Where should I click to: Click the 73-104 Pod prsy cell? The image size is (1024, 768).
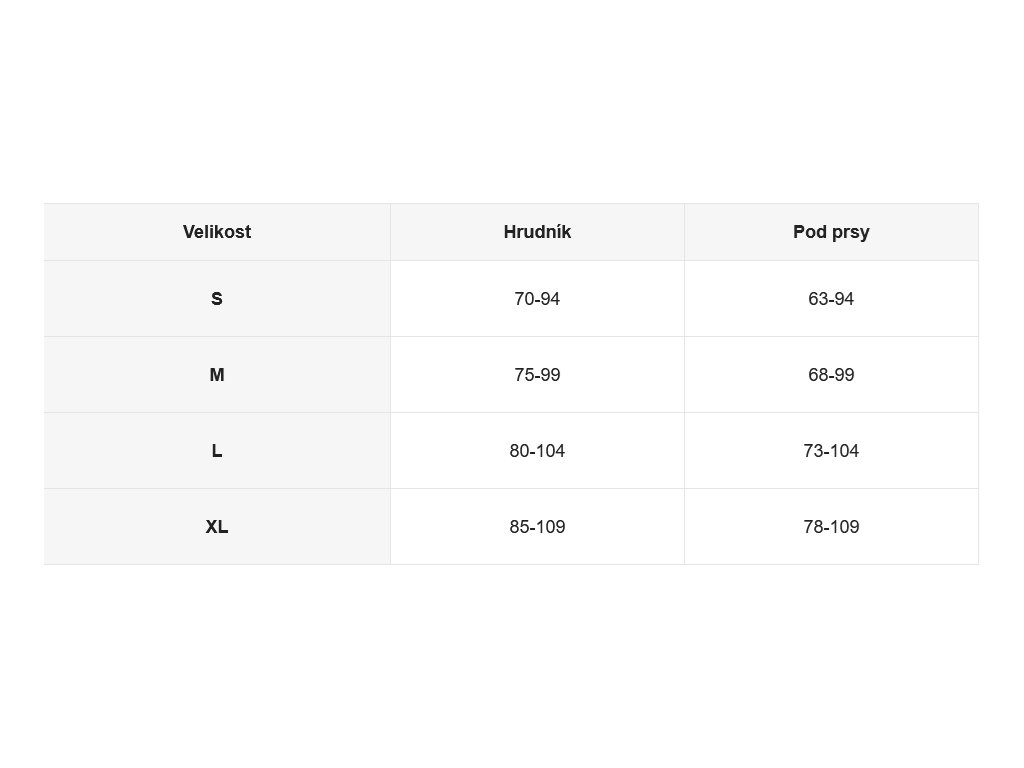pos(831,451)
